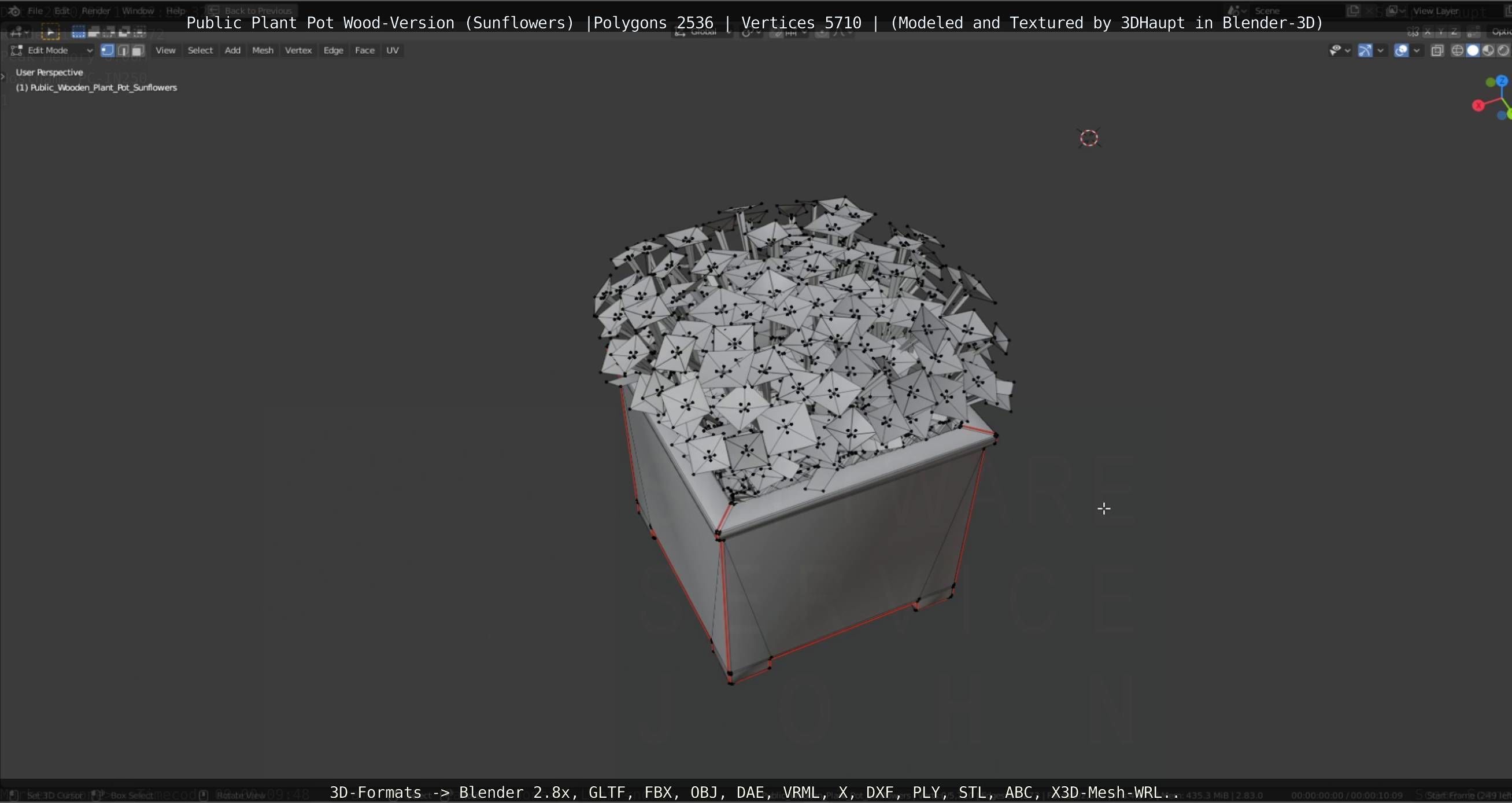Open the File menu
The width and height of the screenshot is (1512, 803).
(x=35, y=10)
